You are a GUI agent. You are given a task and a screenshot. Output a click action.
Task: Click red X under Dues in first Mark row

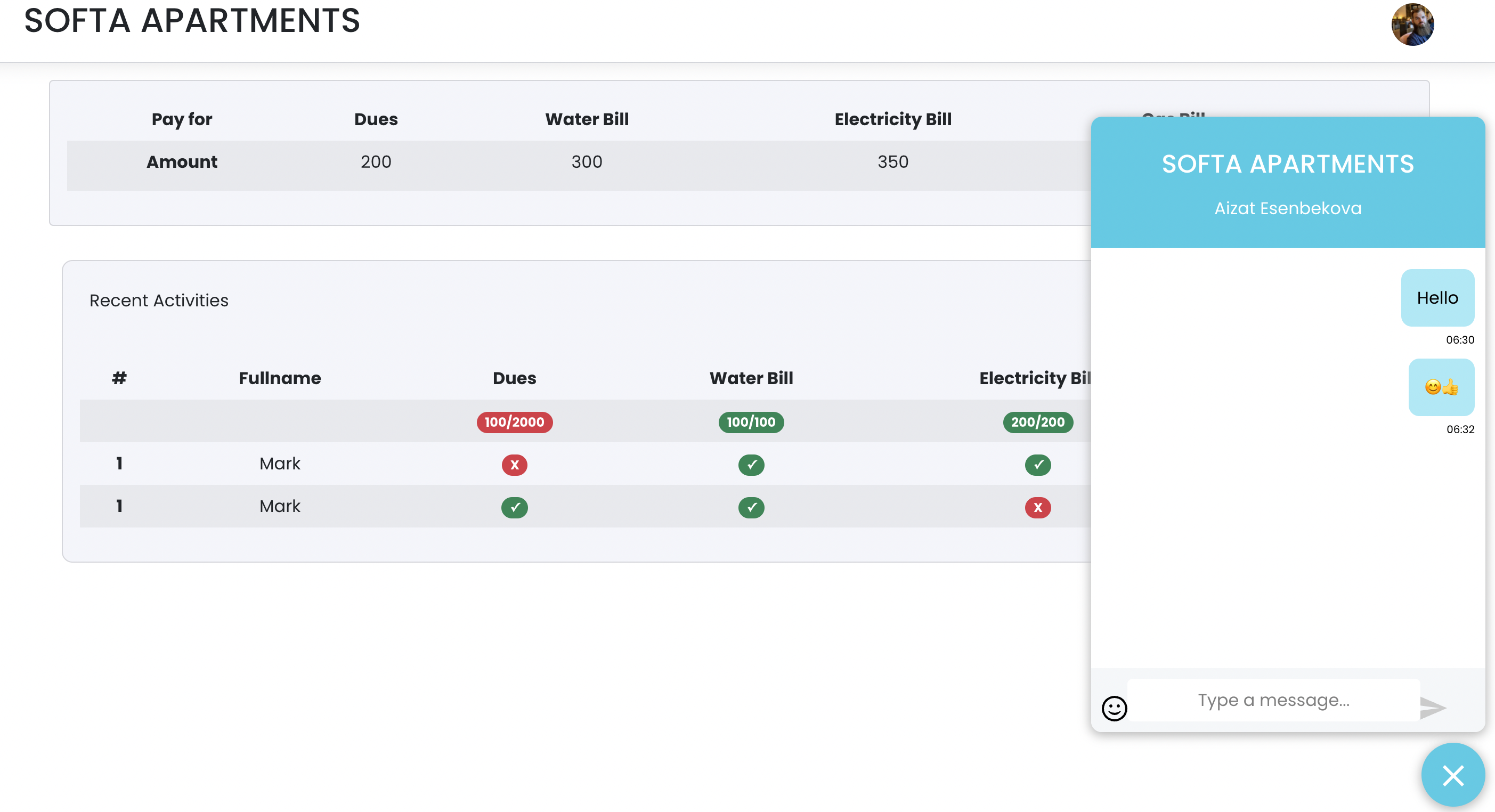pyautogui.click(x=514, y=464)
